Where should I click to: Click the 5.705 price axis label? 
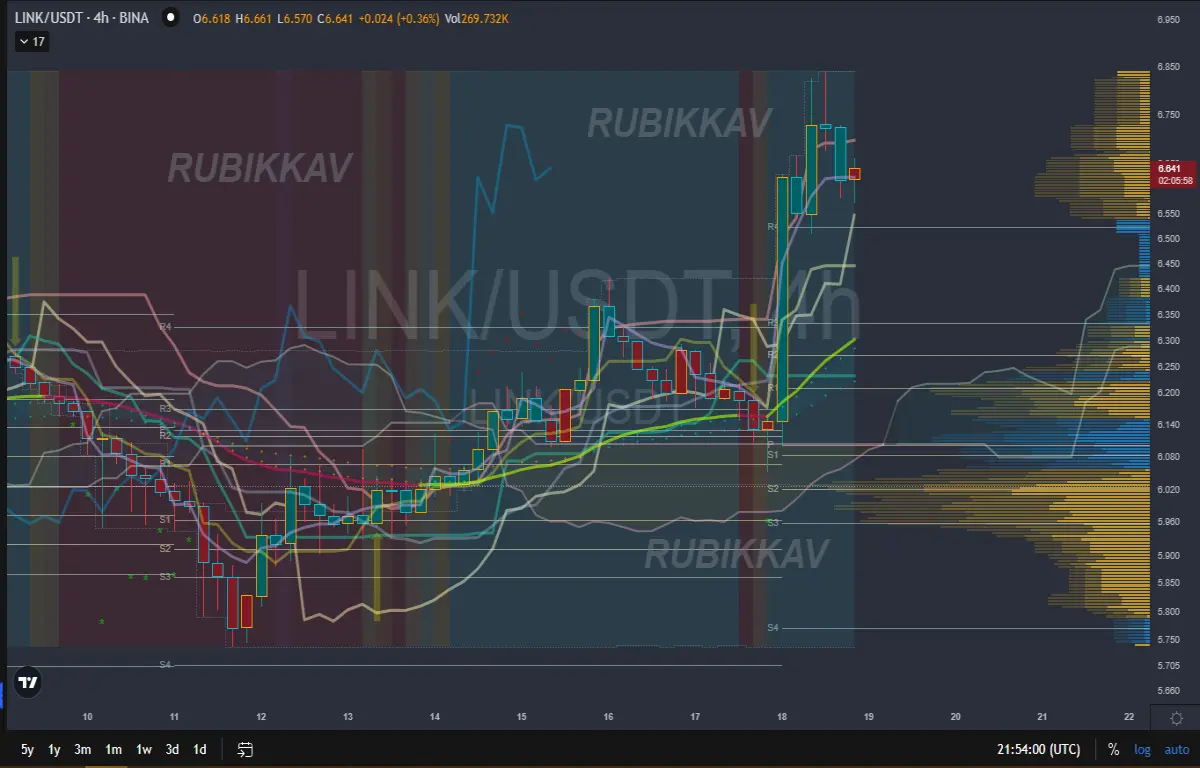[x=1168, y=665]
